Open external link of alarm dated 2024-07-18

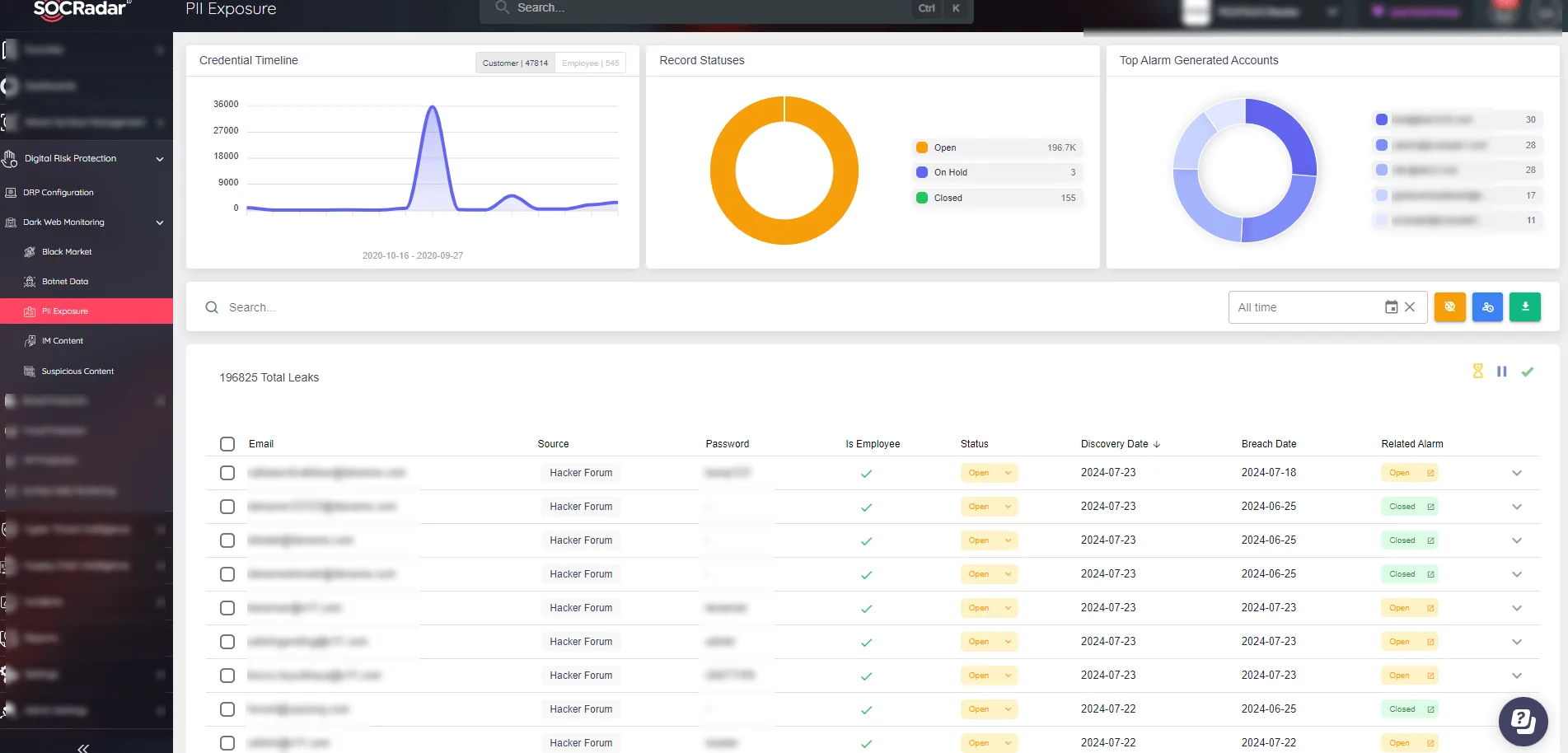[x=1430, y=473]
